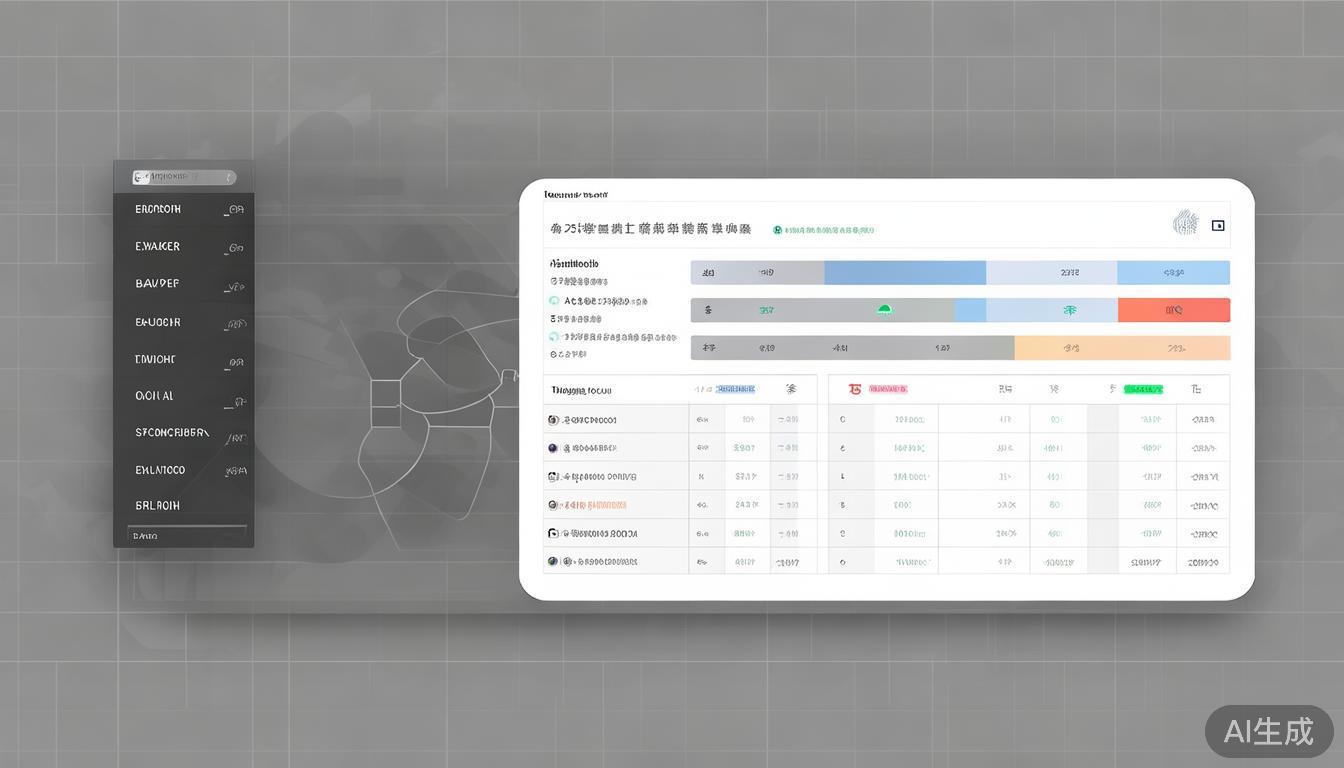Click the blue highlighted label in left table header
The image size is (1344, 768).
[735, 389]
